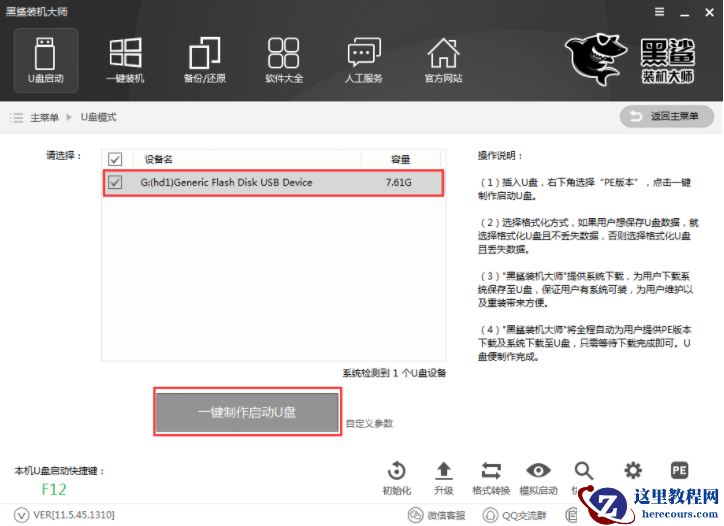Visit 官方网站 home icon
Viewport: 724px width, 526px height.
point(443,60)
